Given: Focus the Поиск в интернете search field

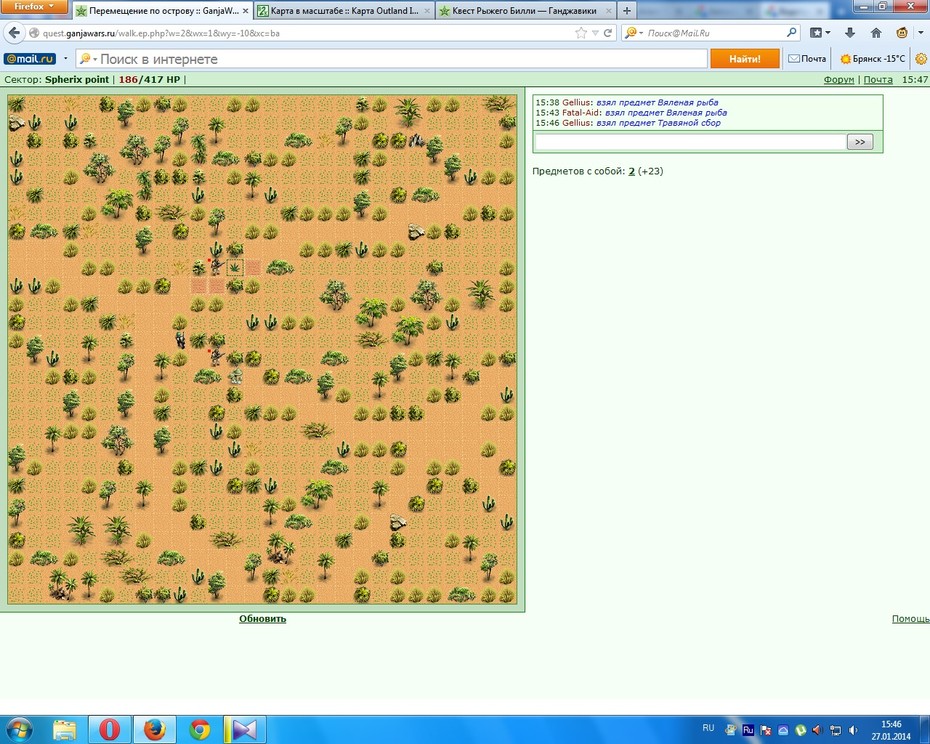Looking at the screenshot, I should pos(391,59).
